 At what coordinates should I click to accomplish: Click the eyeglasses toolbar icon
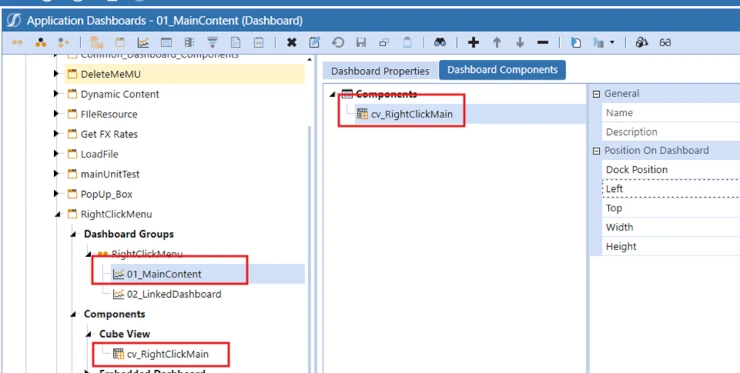tap(665, 42)
